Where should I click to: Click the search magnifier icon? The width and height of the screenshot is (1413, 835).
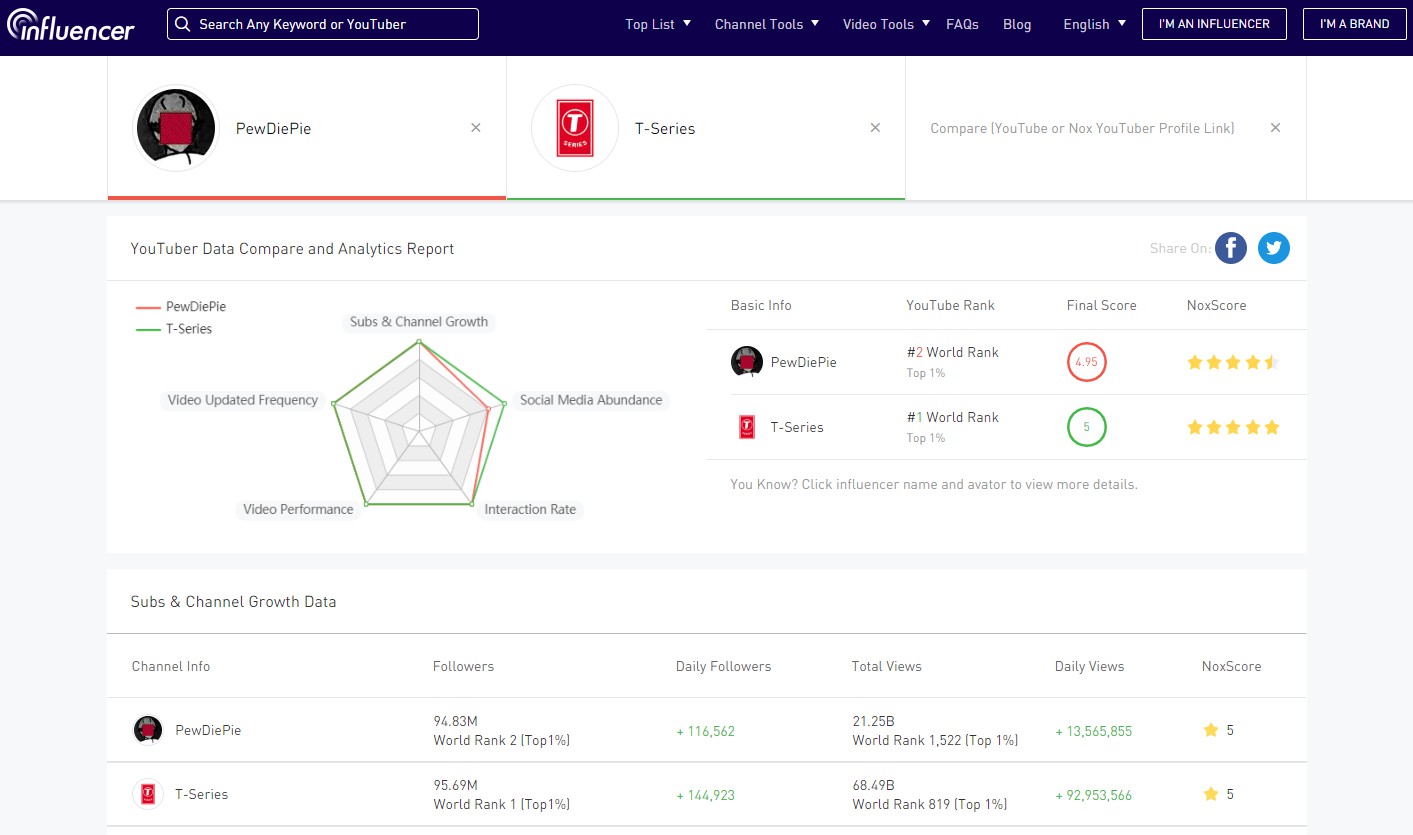183,24
